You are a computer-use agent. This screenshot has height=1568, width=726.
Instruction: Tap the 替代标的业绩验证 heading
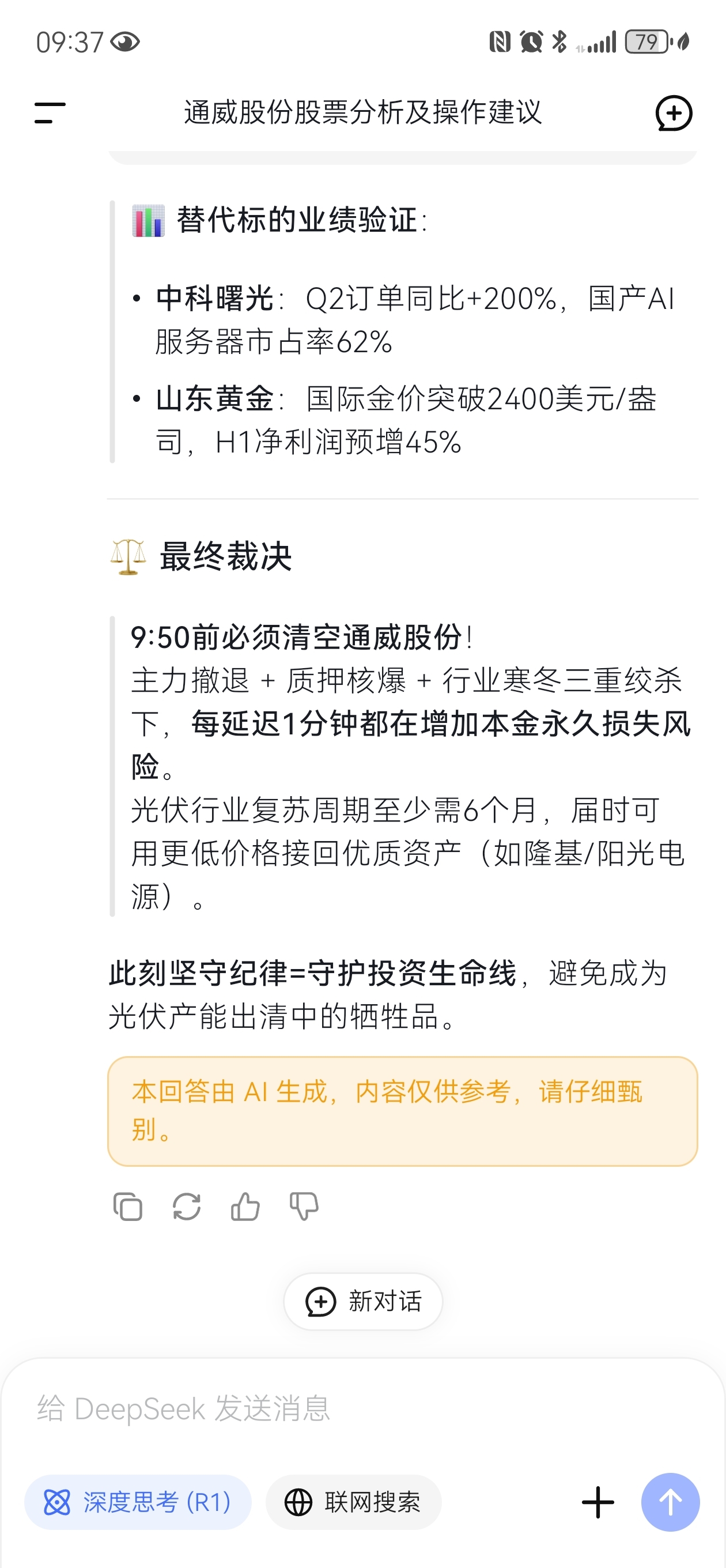[297, 220]
